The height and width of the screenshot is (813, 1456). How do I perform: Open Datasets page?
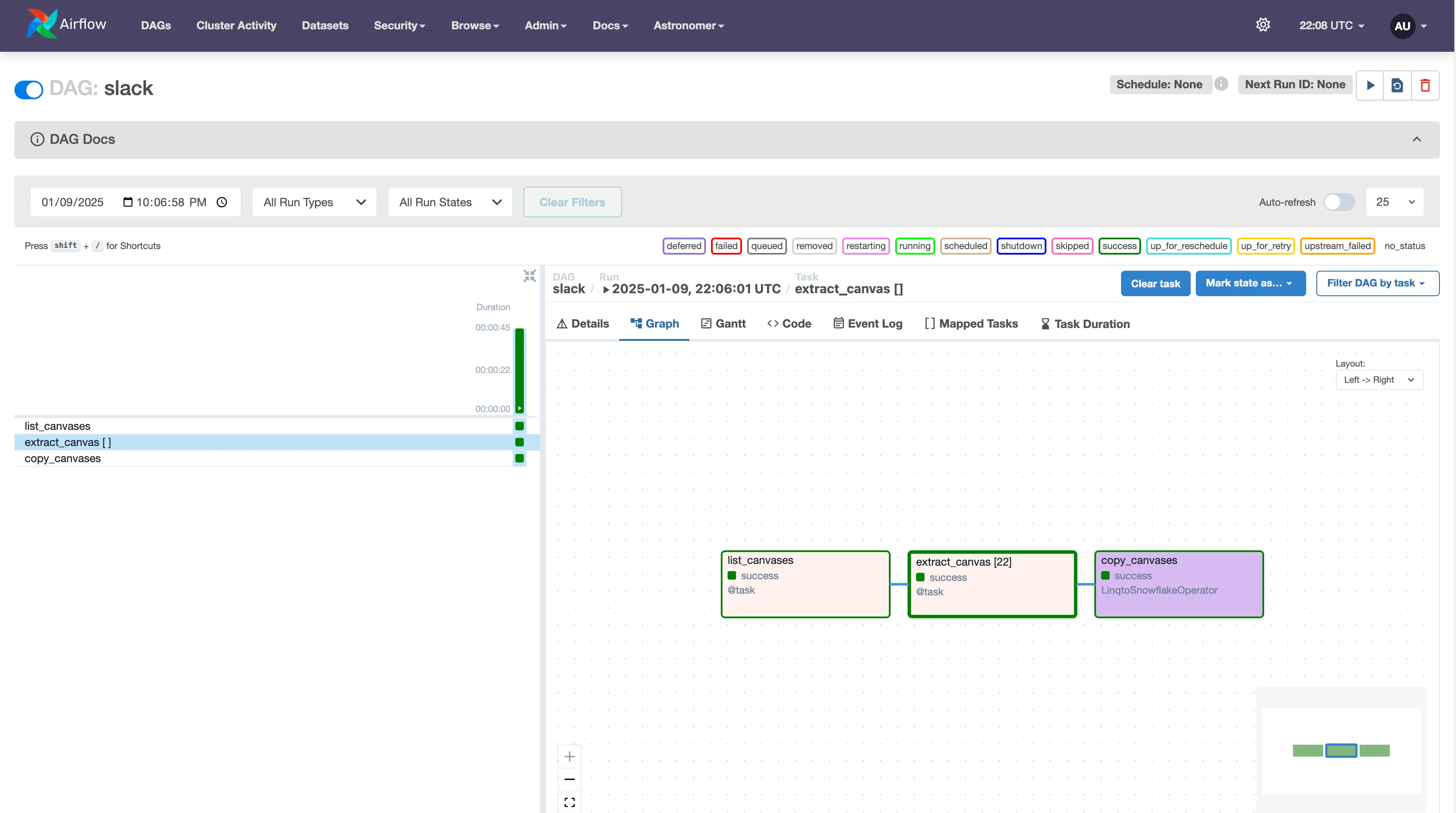[325, 25]
